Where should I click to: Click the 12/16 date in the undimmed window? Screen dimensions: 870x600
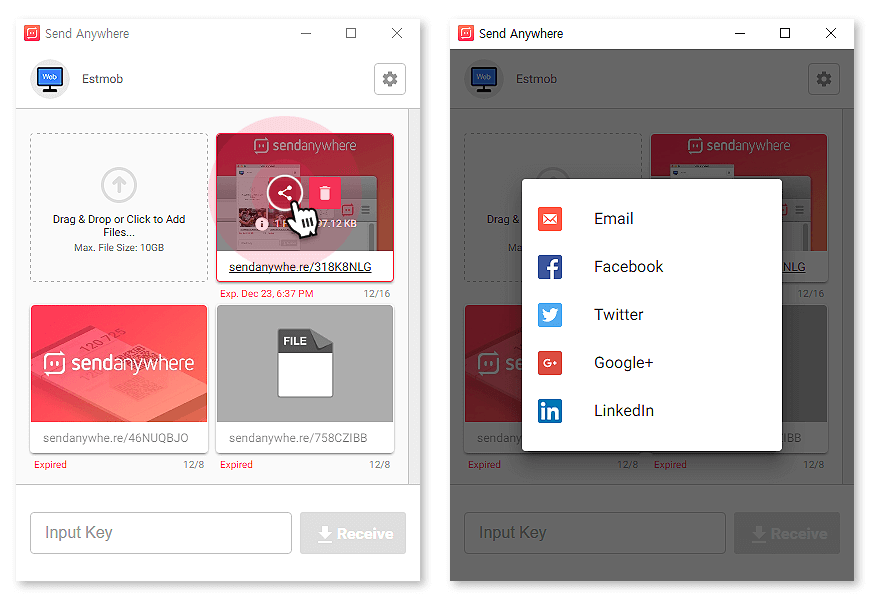[377, 294]
